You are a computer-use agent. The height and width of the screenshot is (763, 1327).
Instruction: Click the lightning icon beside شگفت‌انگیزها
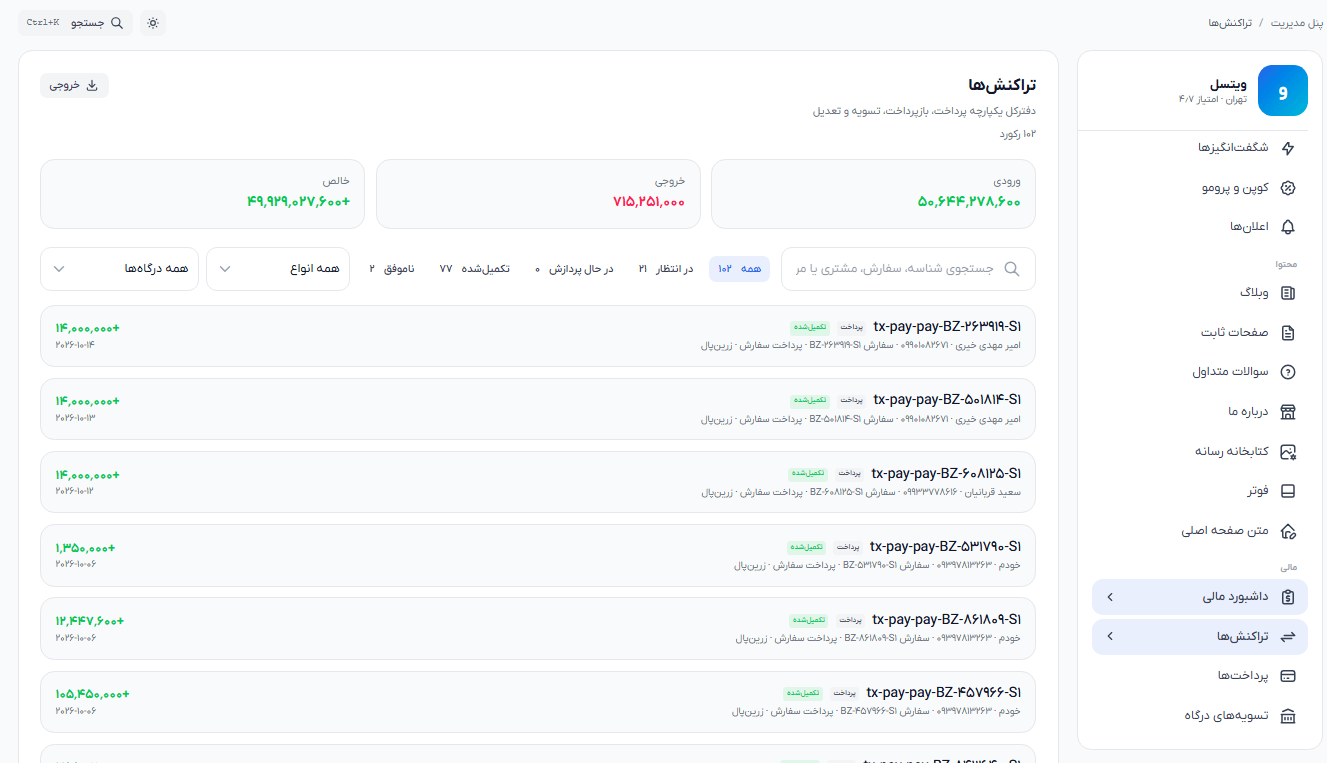point(1288,148)
